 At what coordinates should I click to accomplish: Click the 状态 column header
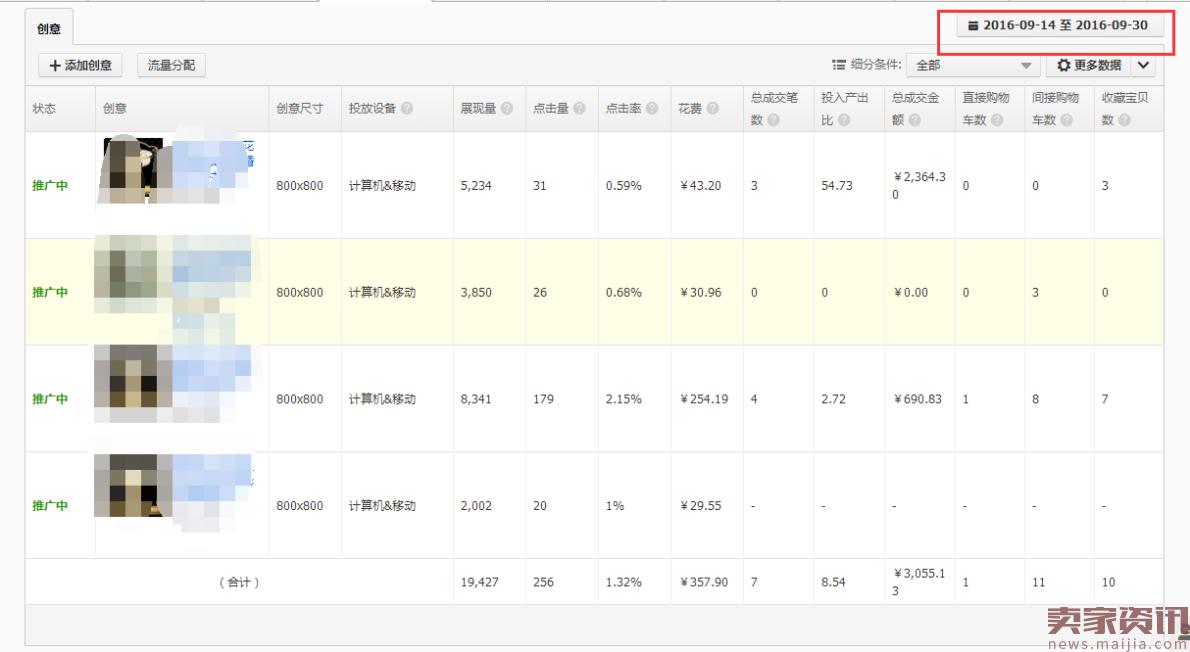tap(44, 109)
